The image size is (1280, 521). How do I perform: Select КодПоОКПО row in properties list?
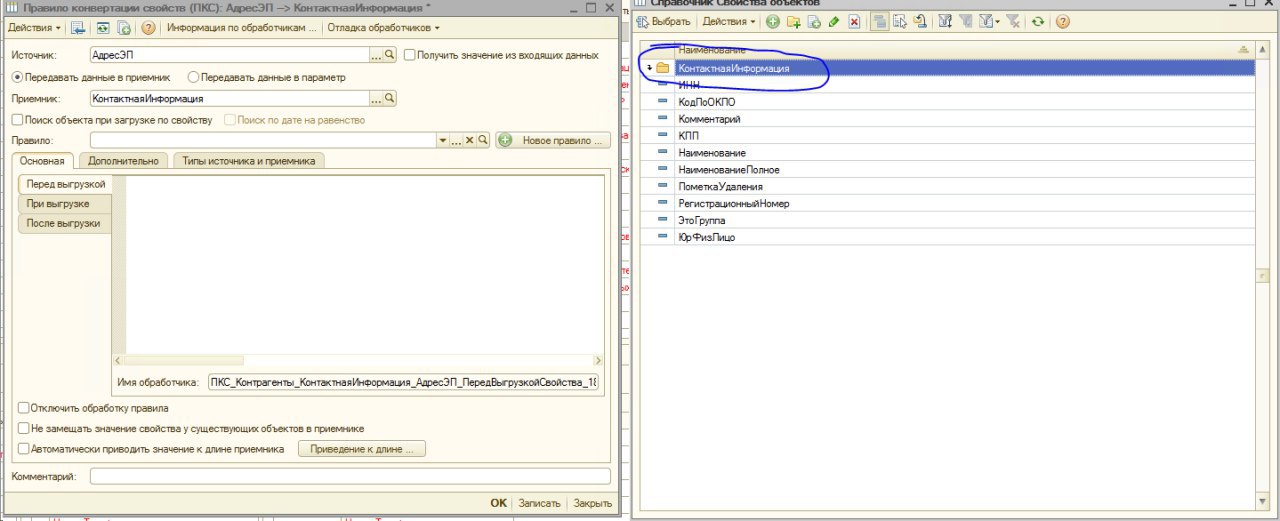pyautogui.click(x=948, y=102)
